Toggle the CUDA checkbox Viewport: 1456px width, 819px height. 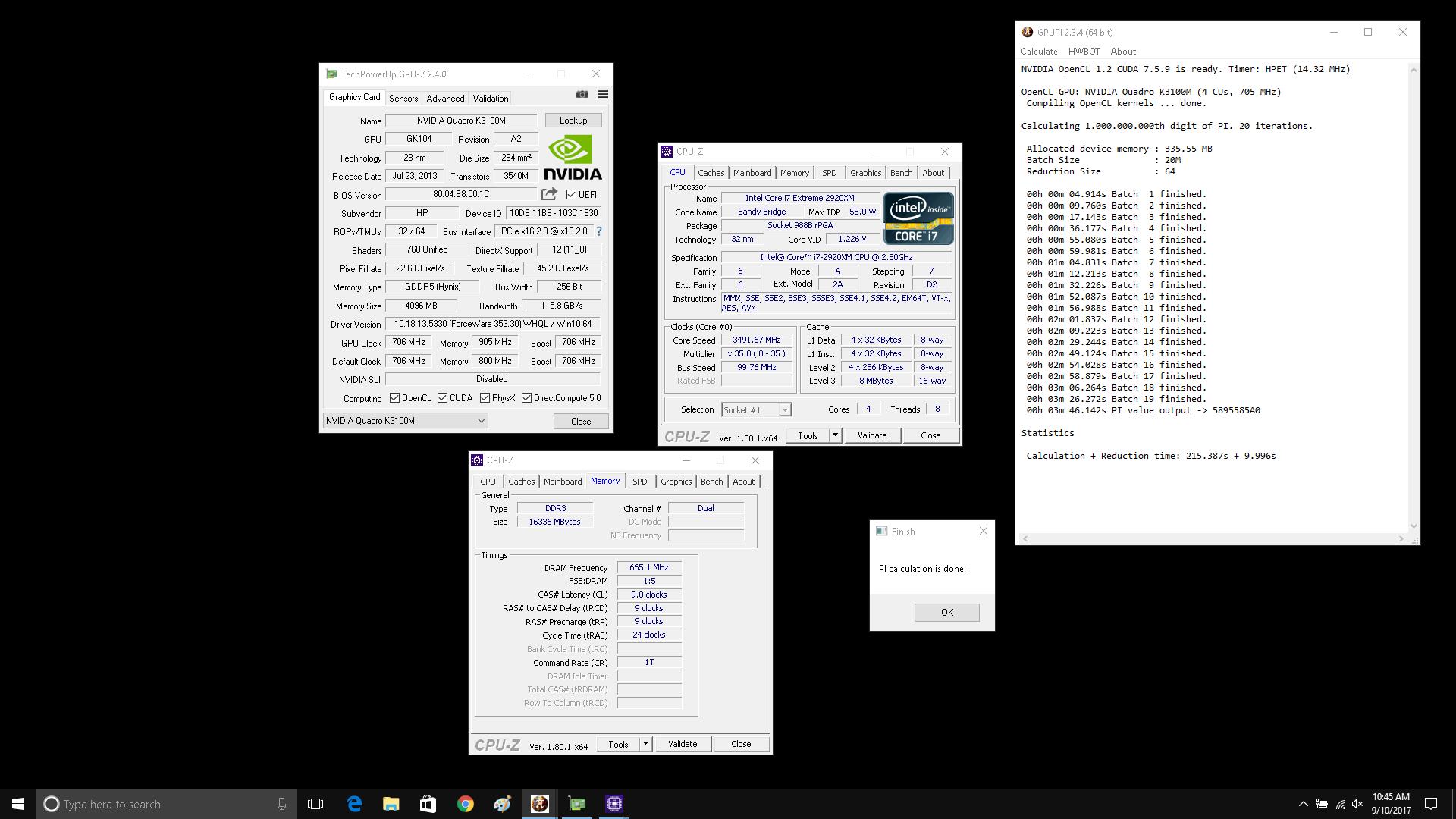tap(442, 398)
